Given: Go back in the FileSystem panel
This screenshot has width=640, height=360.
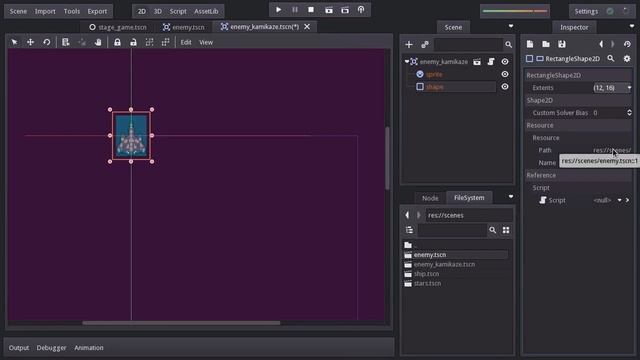Looking at the screenshot, I should point(407,215).
